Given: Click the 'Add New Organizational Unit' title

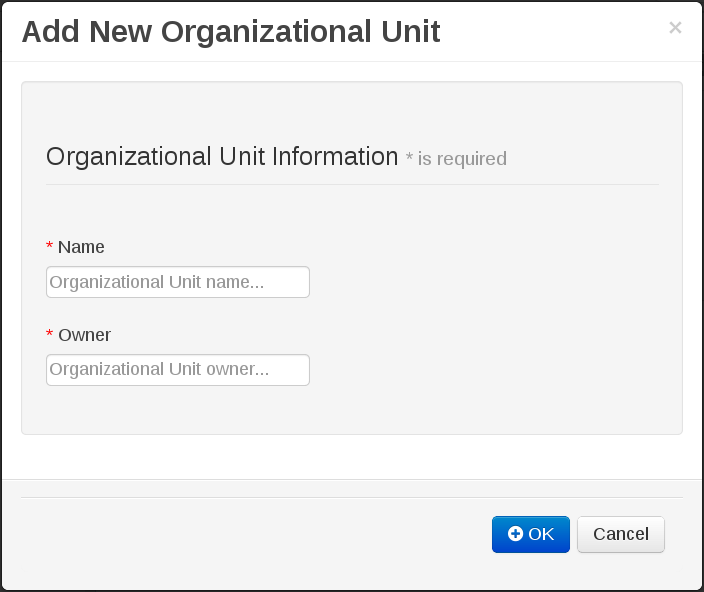Looking at the screenshot, I should (231, 31).
